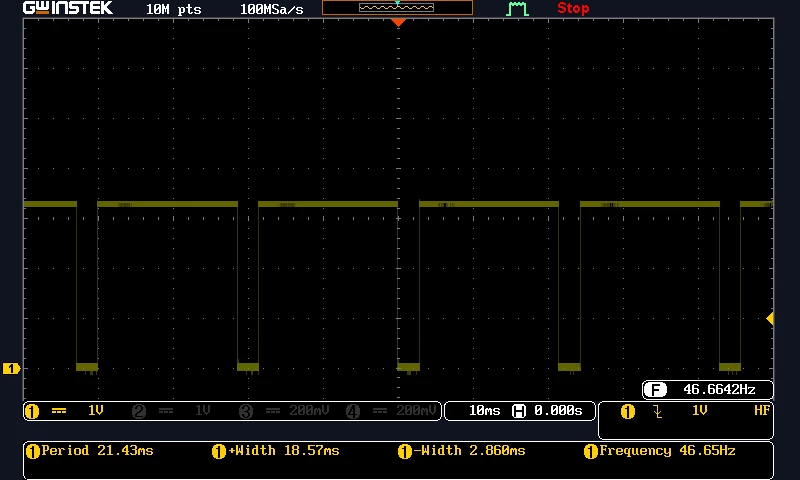The width and height of the screenshot is (800, 480).
Task: Click the 10M pts record length readout
Action: (x=173, y=10)
